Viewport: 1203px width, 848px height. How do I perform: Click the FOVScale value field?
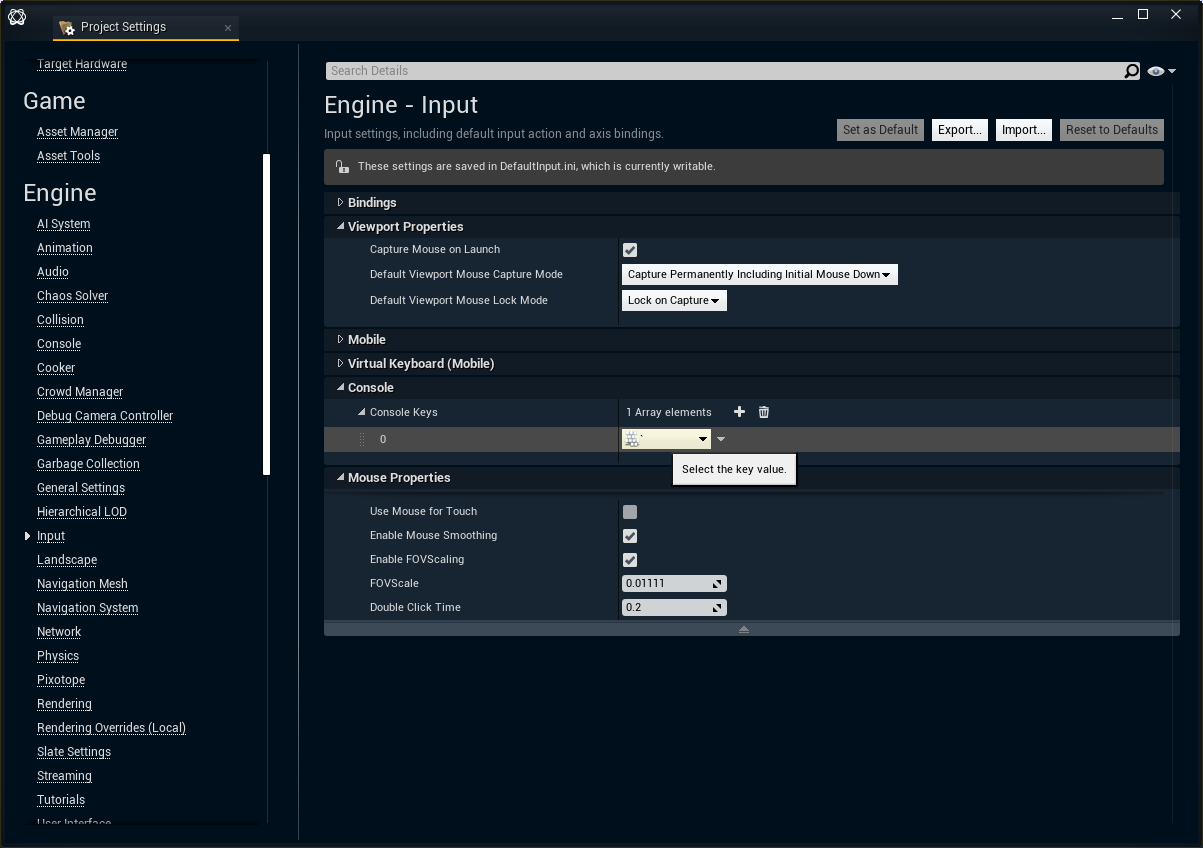click(x=666, y=584)
